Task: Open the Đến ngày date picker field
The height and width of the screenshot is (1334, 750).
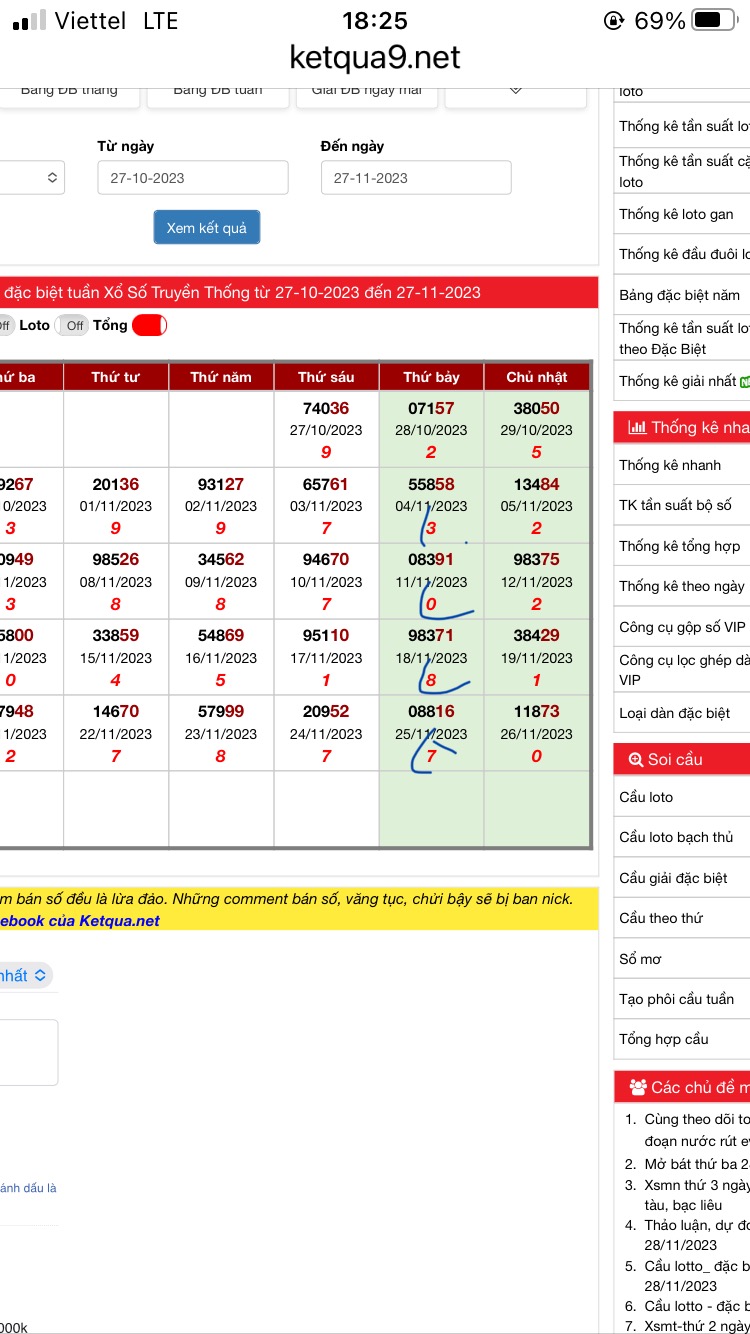Action: [x=415, y=178]
